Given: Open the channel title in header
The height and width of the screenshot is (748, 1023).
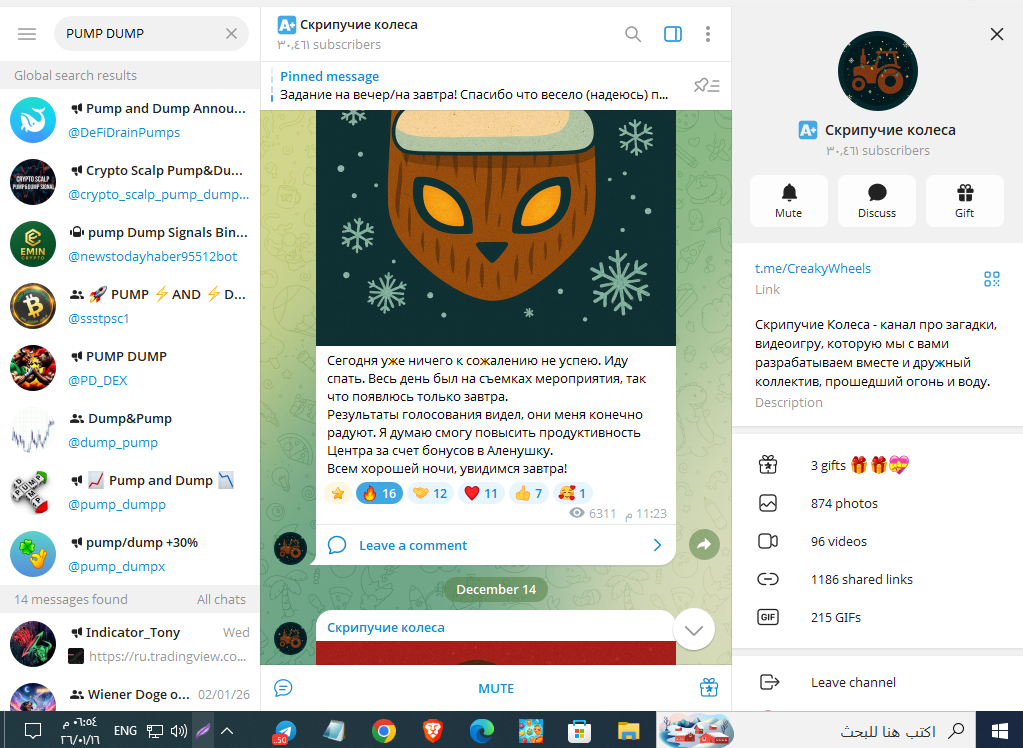Looking at the screenshot, I should tap(358, 25).
